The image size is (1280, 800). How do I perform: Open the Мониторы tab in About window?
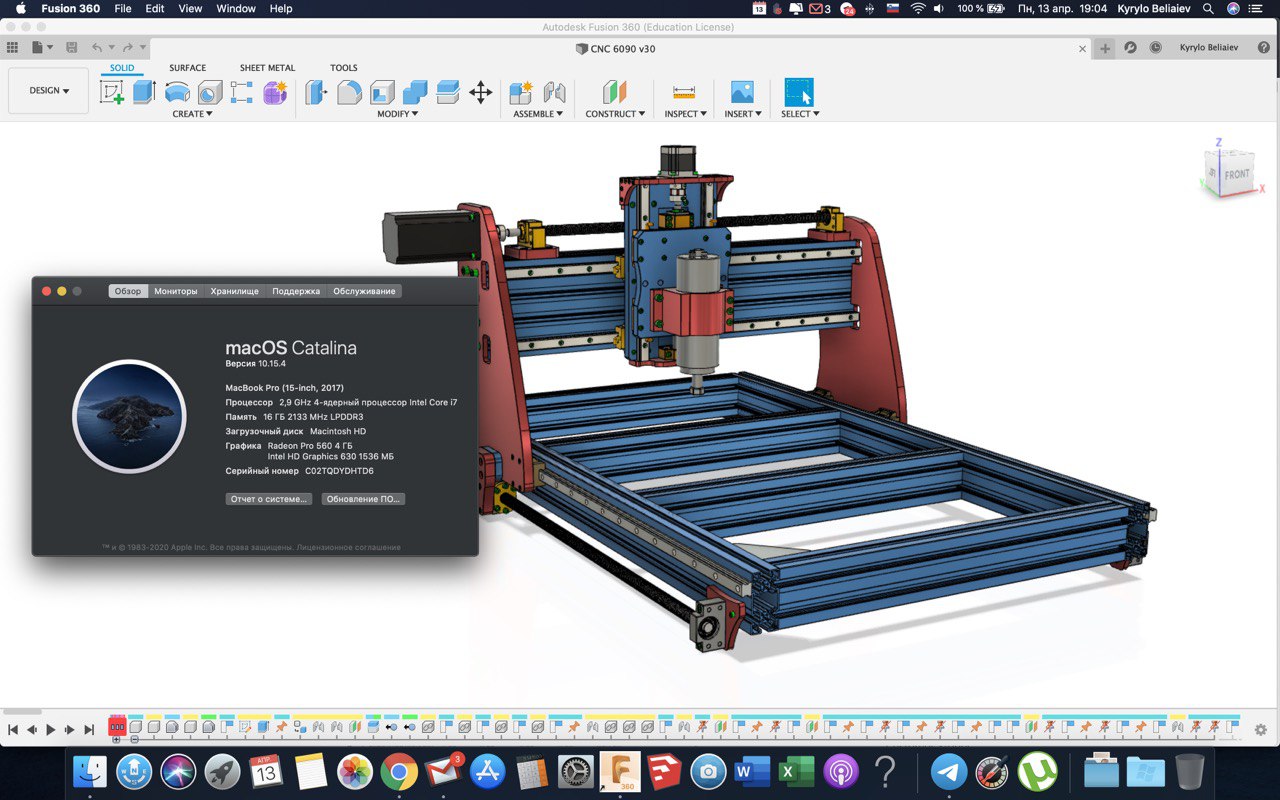pyautogui.click(x=176, y=291)
